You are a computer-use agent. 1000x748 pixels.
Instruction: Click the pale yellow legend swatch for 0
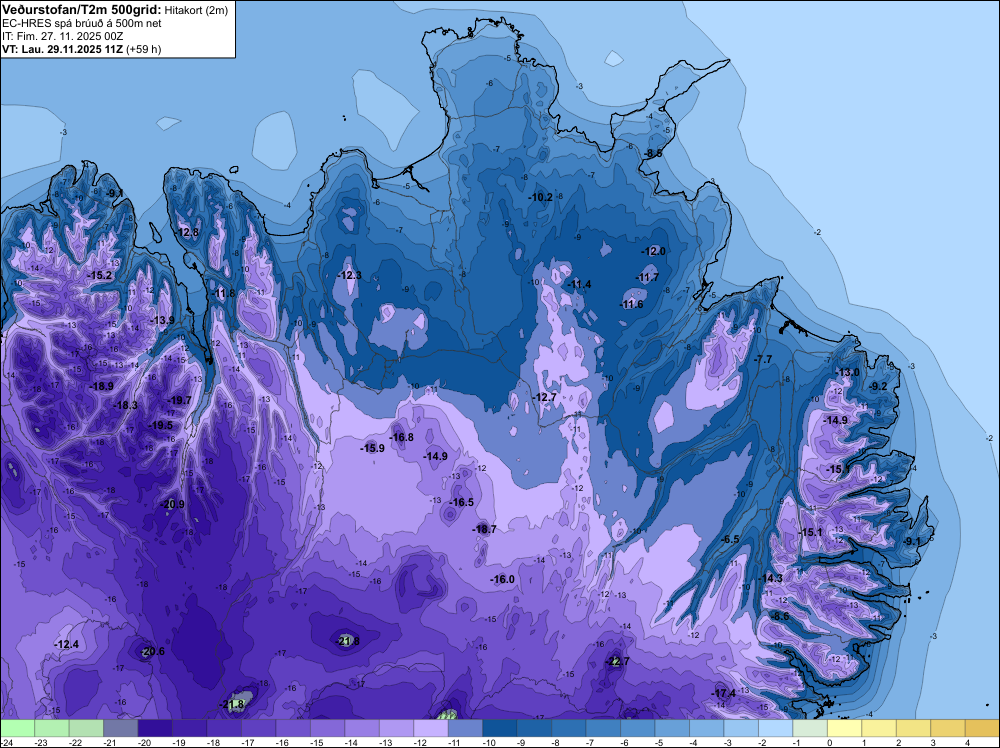point(844,728)
